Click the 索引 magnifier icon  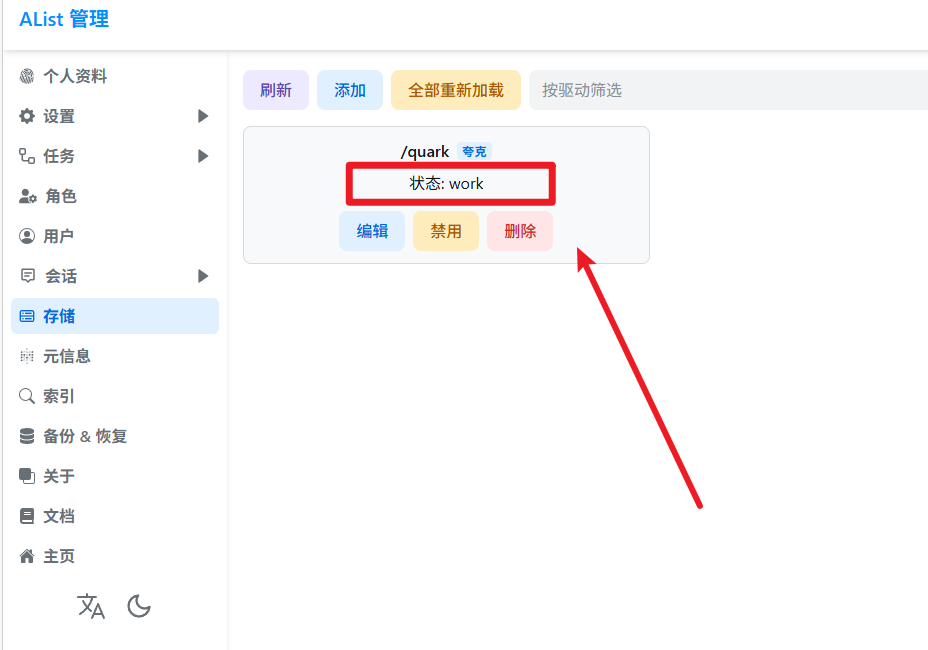pos(27,396)
